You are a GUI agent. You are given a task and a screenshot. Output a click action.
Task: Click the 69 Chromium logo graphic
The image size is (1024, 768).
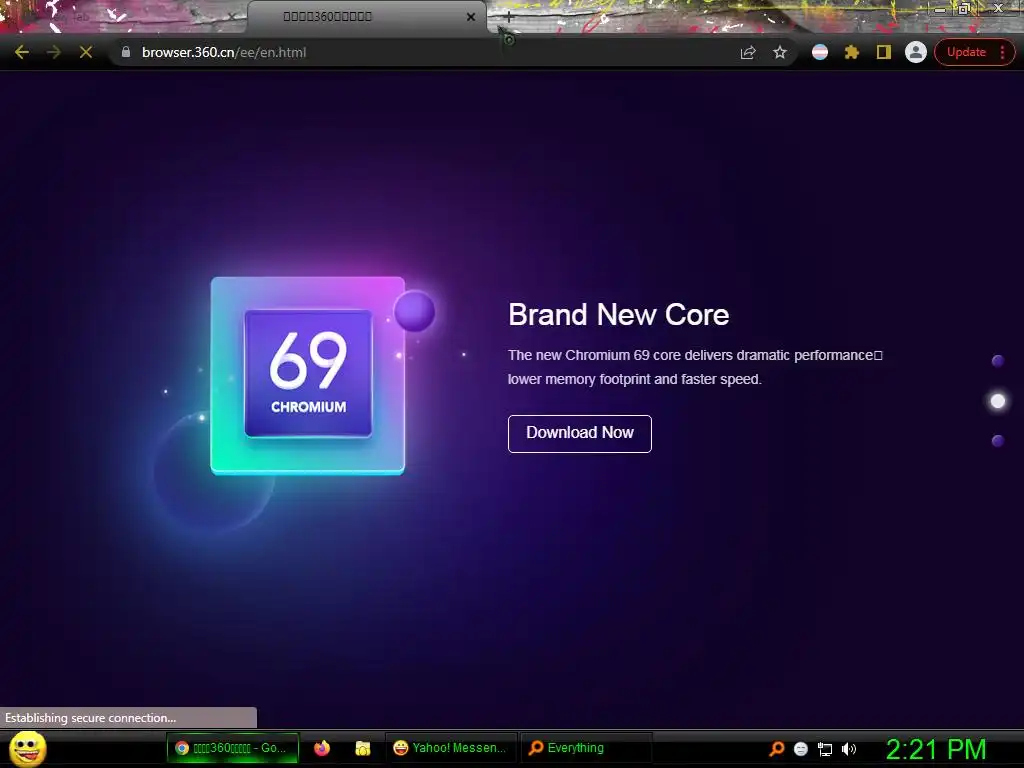[308, 376]
